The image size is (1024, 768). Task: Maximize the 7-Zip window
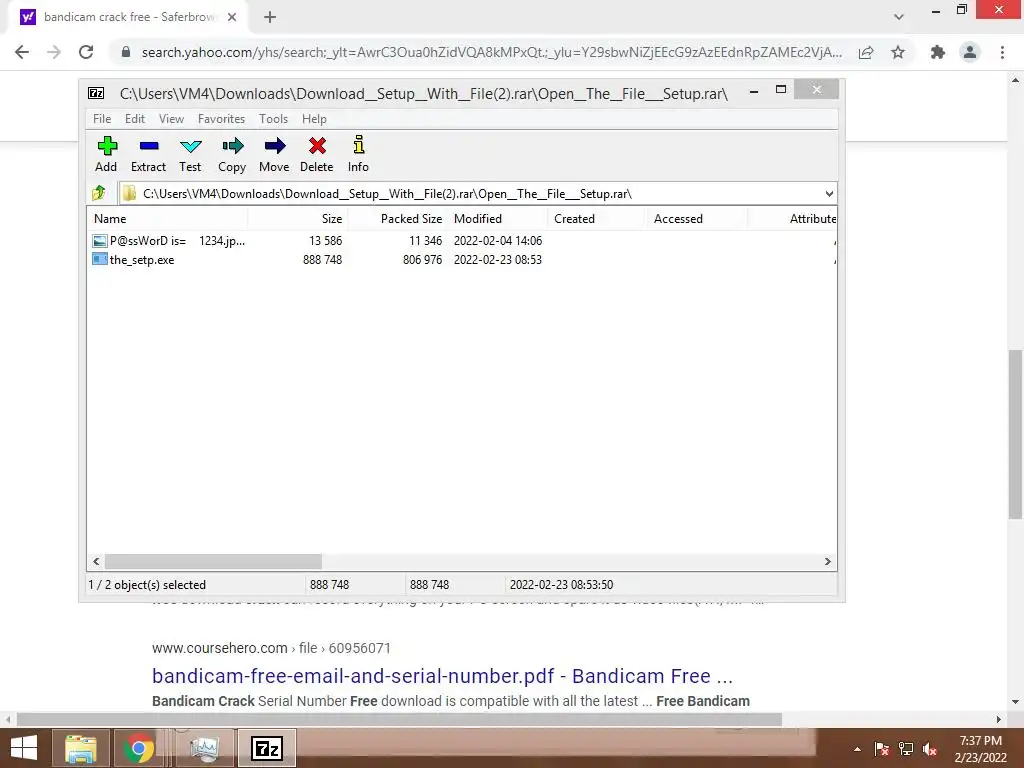tap(780, 89)
